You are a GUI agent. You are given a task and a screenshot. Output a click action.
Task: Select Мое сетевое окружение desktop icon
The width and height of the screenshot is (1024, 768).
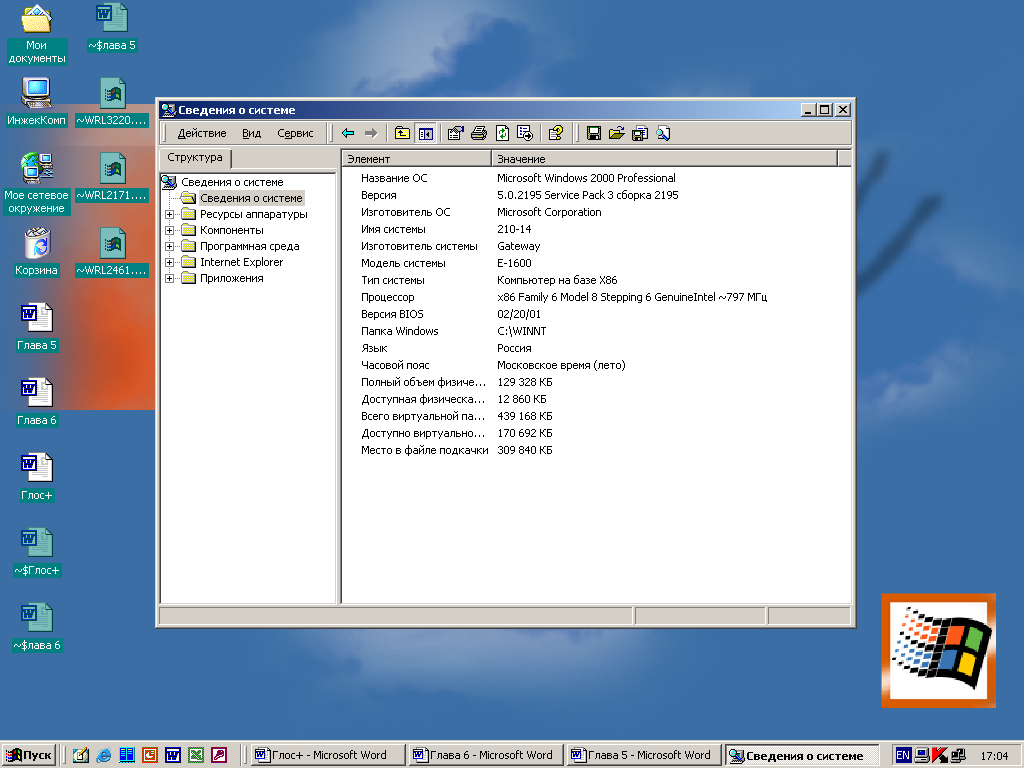tap(37, 184)
